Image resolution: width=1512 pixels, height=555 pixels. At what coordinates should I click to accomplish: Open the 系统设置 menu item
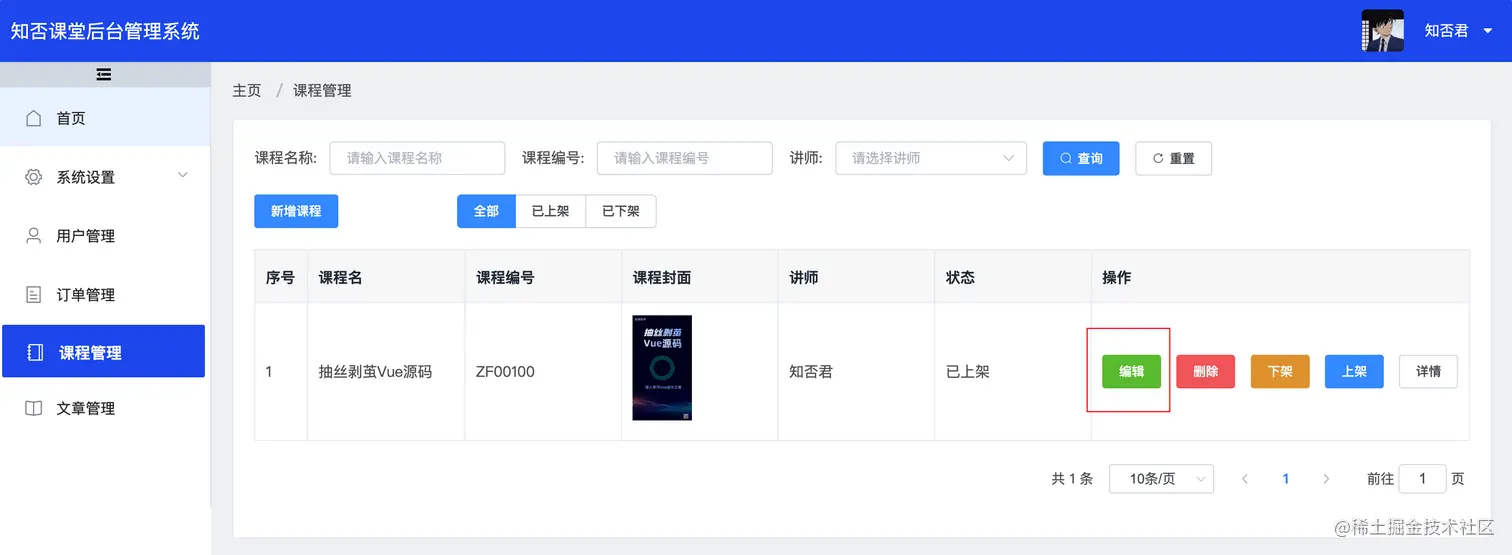[x=105, y=177]
